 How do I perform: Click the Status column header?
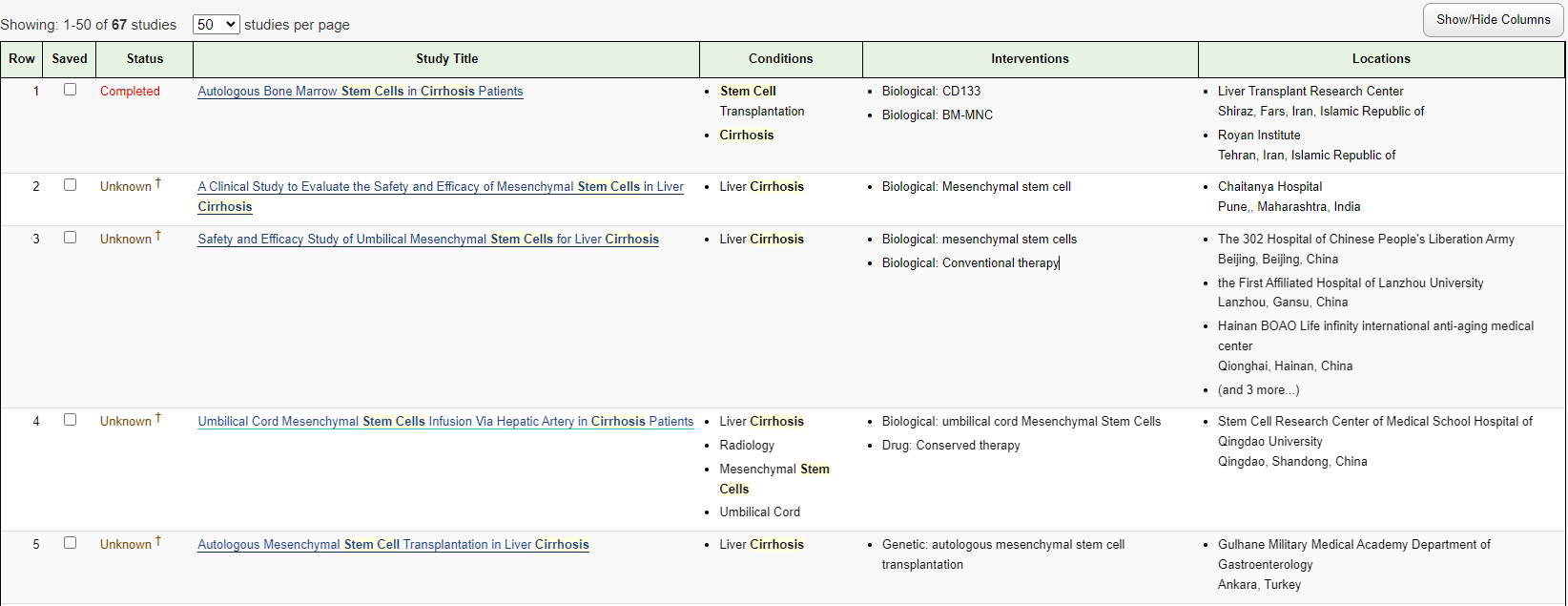point(145,59)
